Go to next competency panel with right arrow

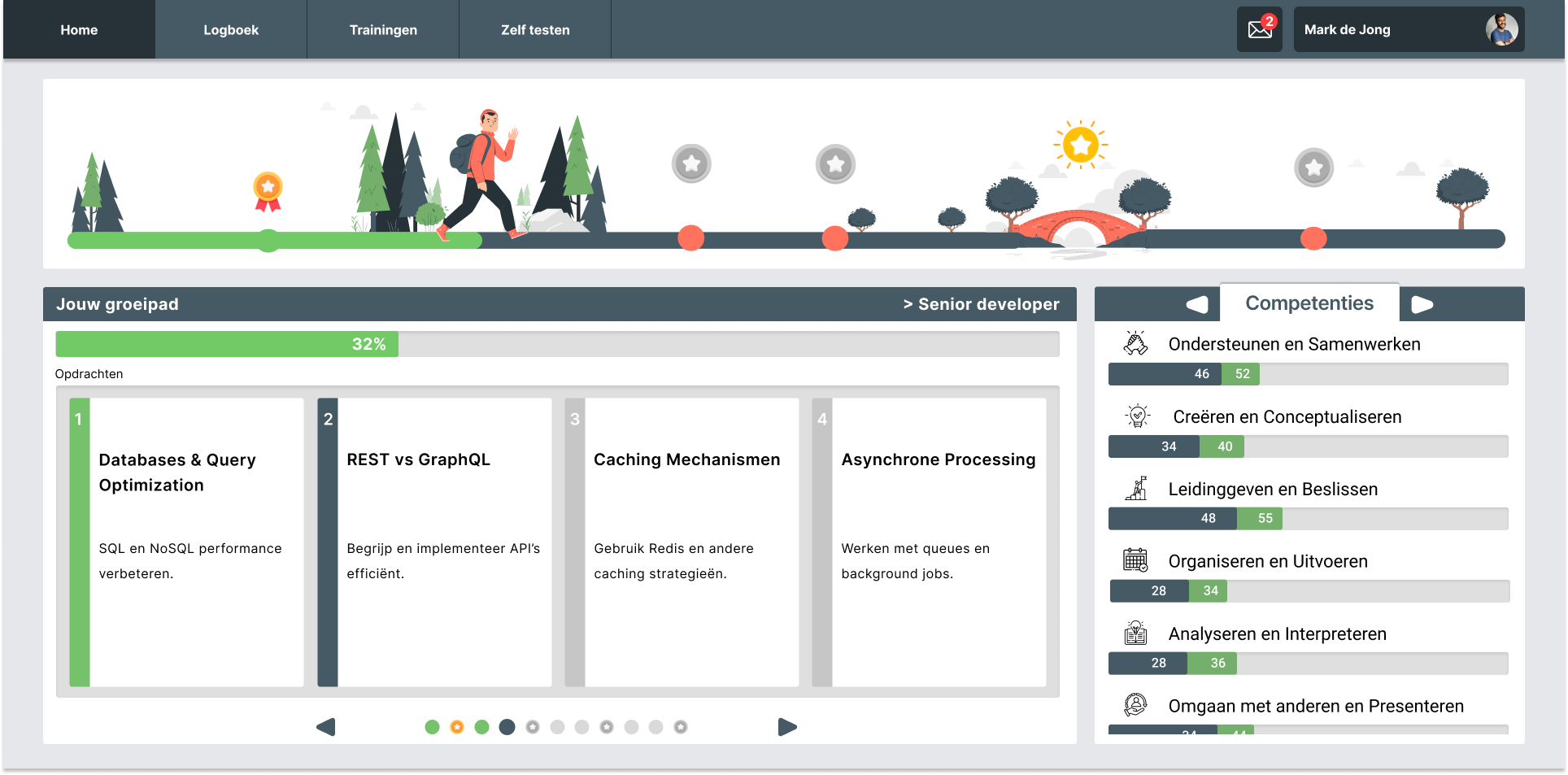pyautogui.click(x=1422, y=305)
